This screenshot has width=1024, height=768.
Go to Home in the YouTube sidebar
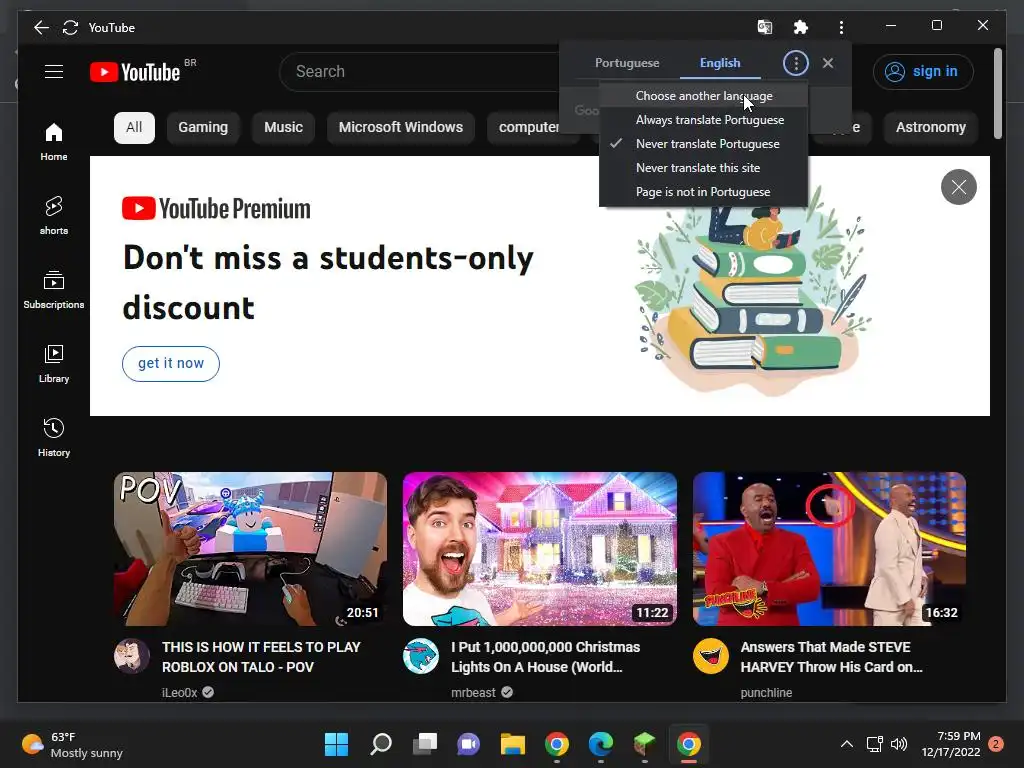coord(54,142)
